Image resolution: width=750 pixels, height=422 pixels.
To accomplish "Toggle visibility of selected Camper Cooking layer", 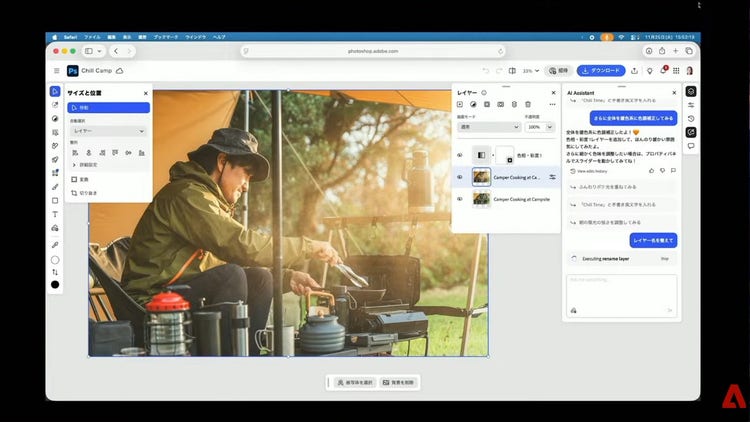I will 460,177.
